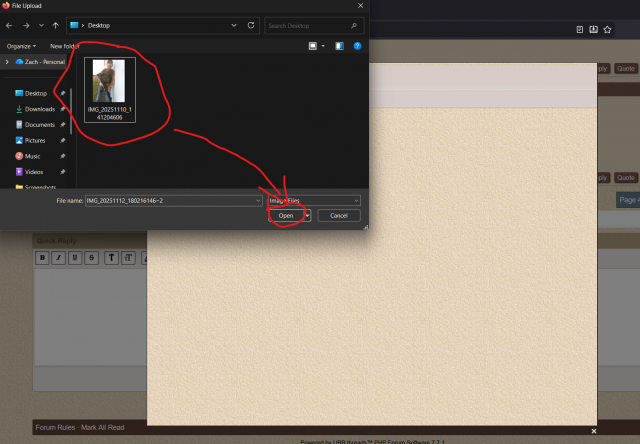The height and width of the screenshot is (444, 640).
Task: Open the recent locations dropdown arrow
Action: tap(40, 24)
